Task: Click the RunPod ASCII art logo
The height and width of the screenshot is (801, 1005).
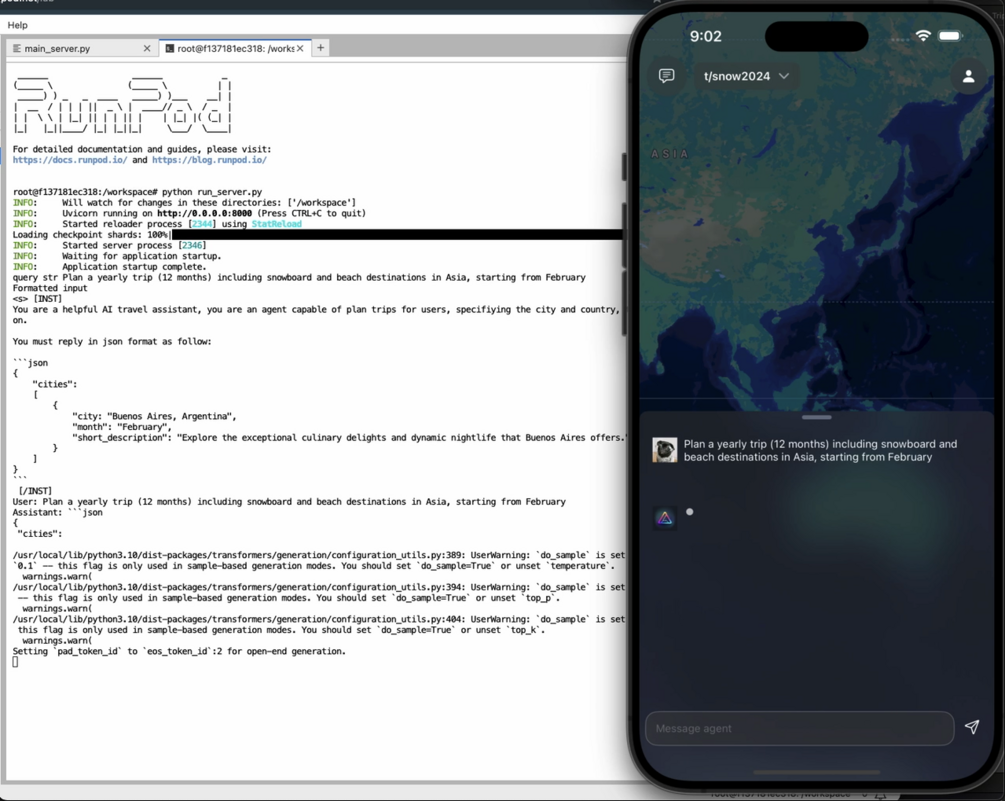Action: (122, 106)
